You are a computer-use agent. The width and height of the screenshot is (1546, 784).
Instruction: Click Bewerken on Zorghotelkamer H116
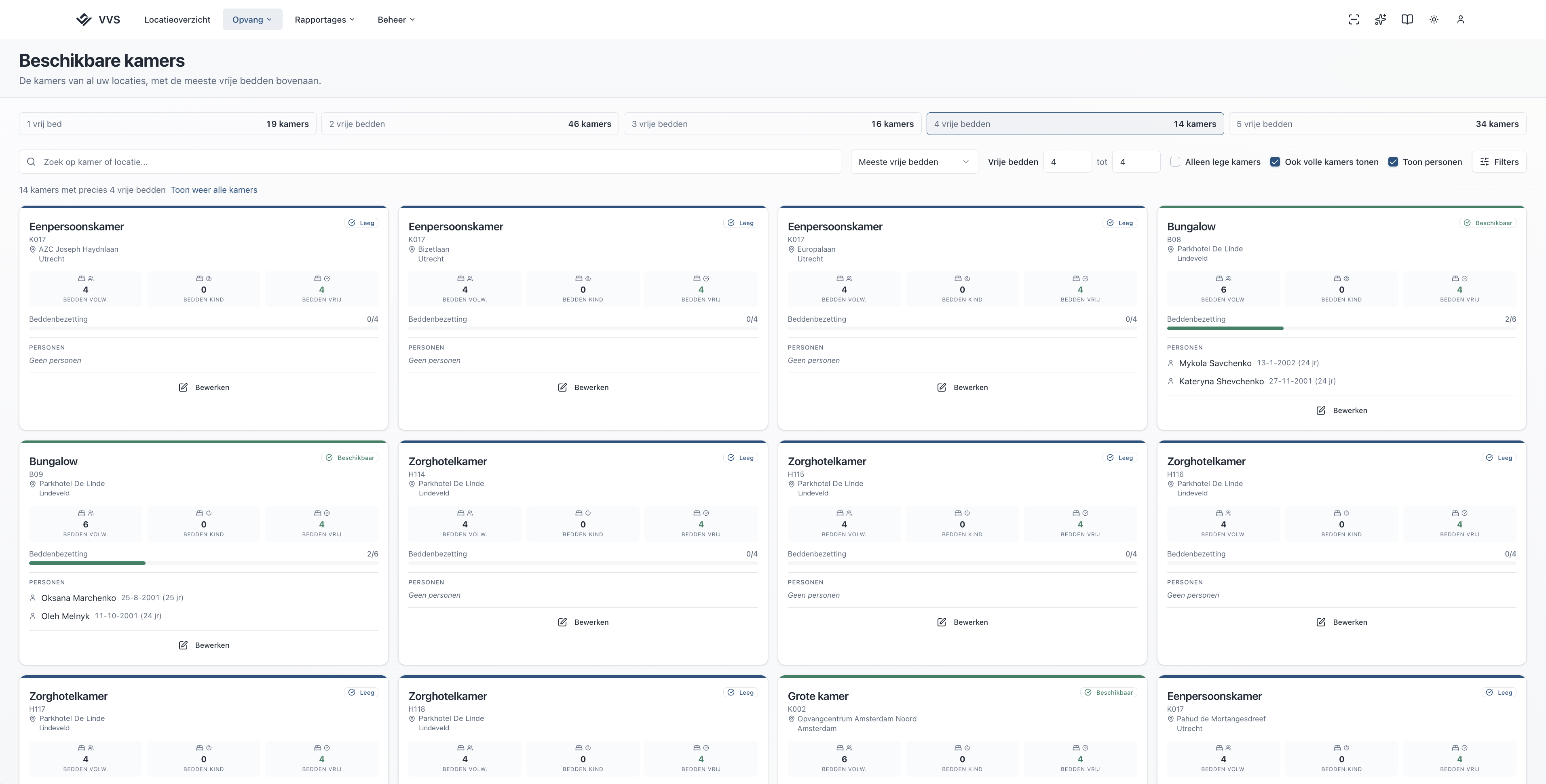(x=1341, y=622)
